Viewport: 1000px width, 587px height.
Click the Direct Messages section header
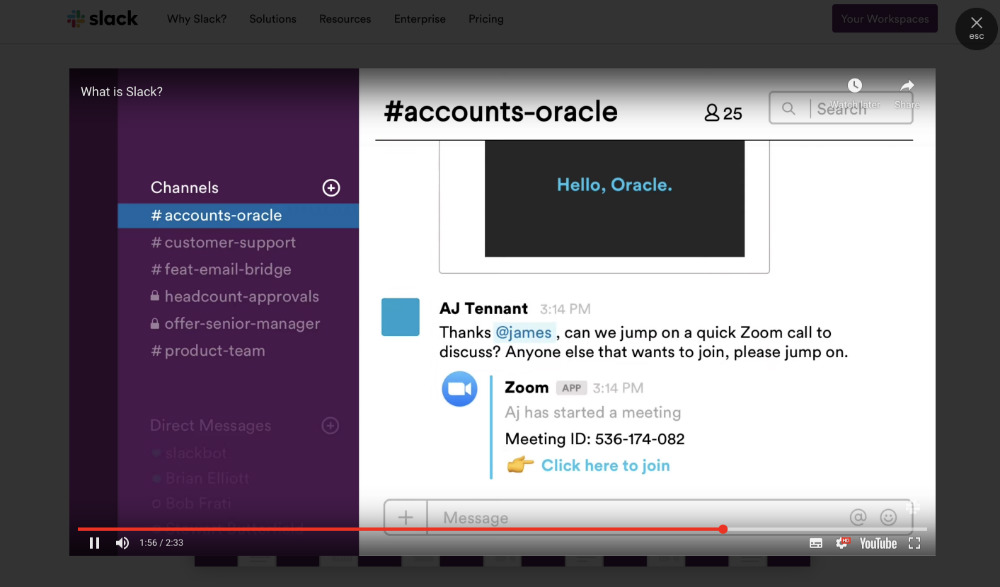point(210,426)
